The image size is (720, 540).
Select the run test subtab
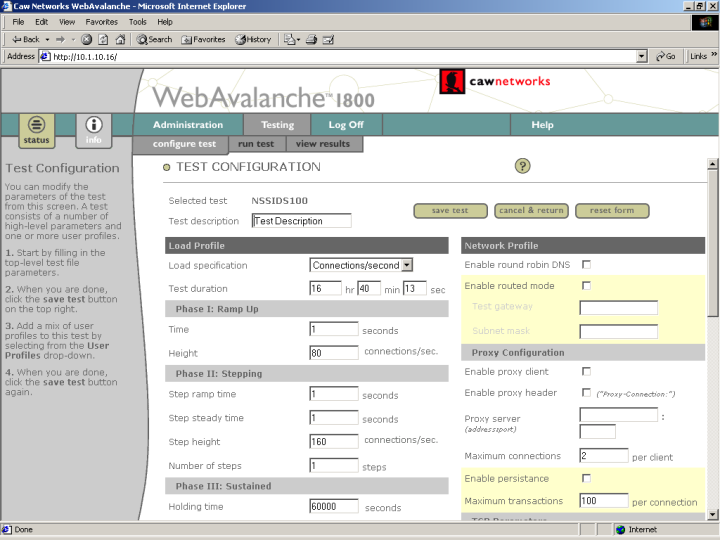point(256,144)
